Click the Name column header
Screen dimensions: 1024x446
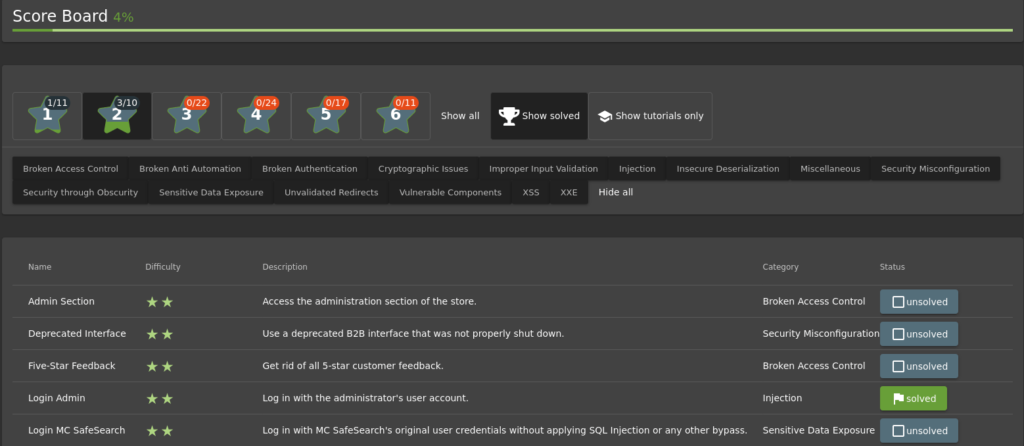point(40,267)
